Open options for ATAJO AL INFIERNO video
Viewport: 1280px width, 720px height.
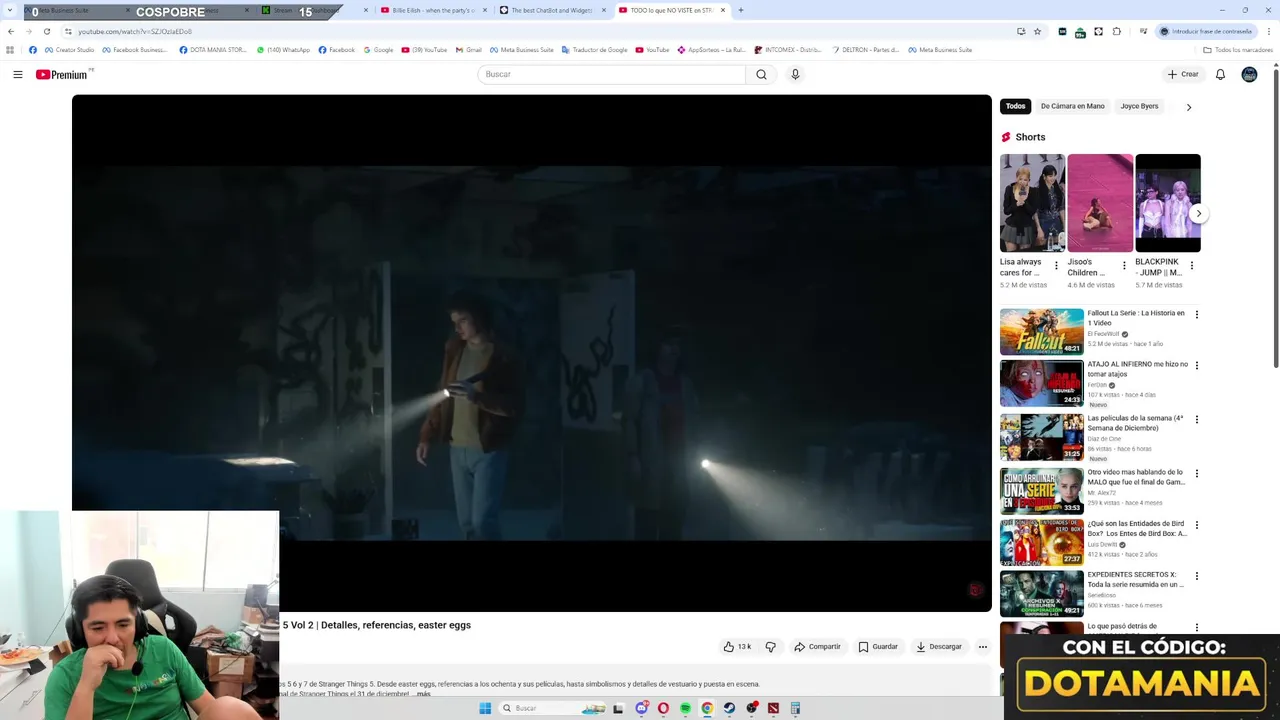tap(1196, 366)
